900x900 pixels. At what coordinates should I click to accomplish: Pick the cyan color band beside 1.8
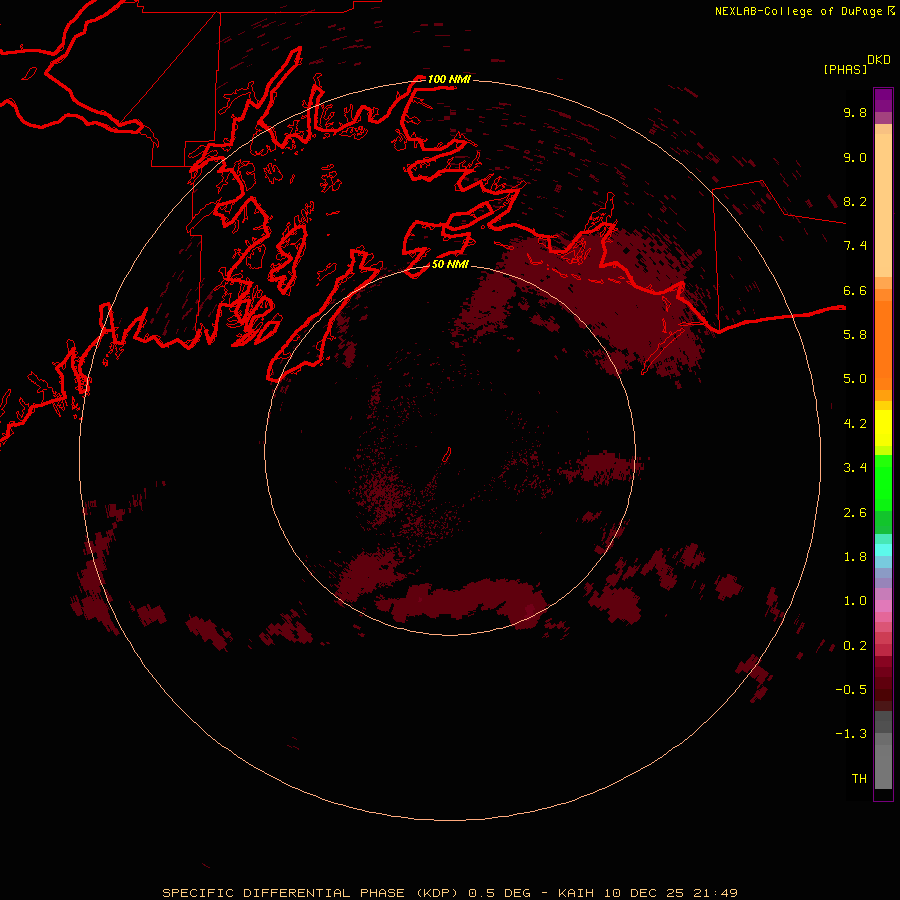[x=883, y=550]
